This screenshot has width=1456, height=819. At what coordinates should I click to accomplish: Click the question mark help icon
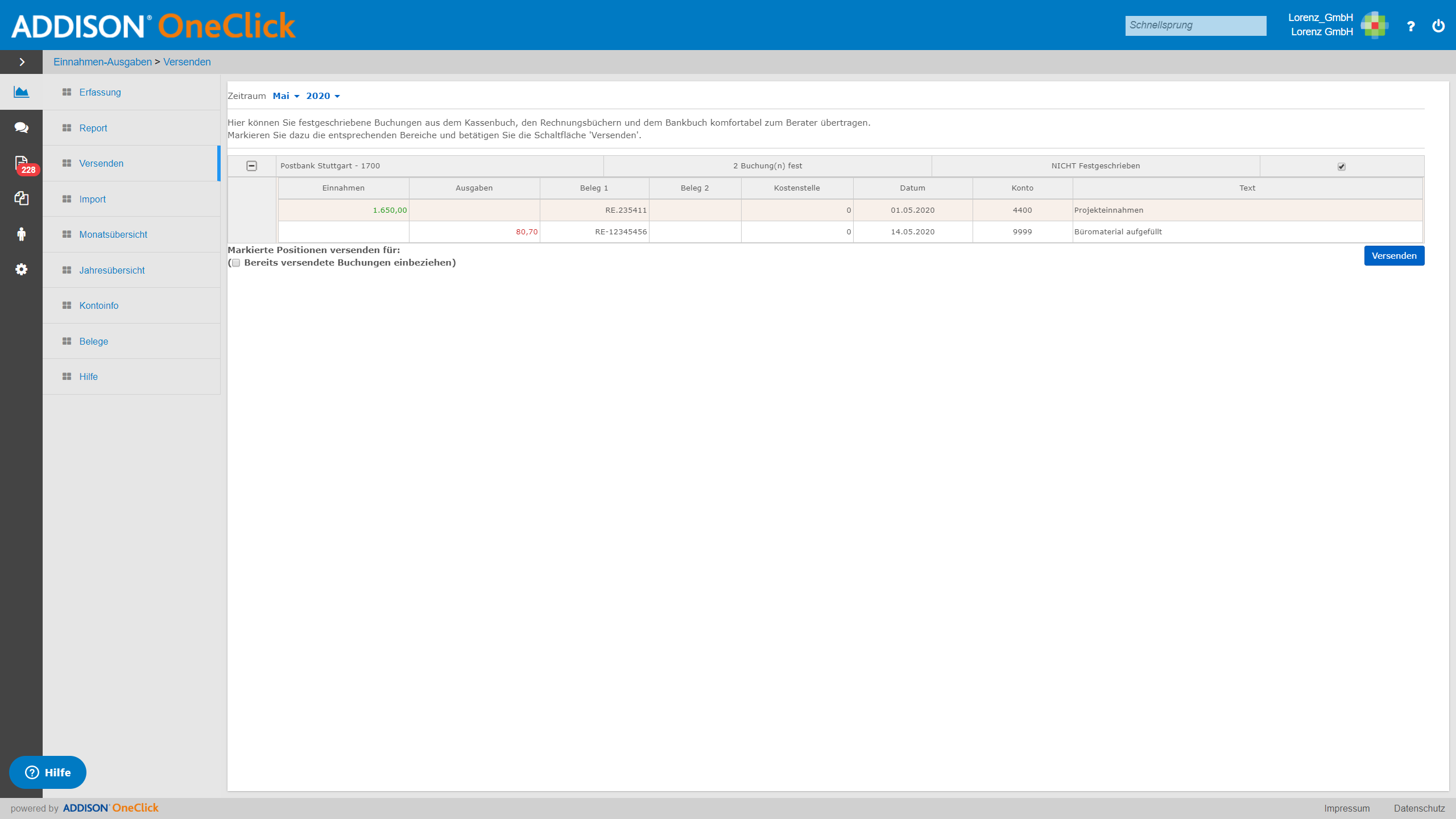(1410, 26)
